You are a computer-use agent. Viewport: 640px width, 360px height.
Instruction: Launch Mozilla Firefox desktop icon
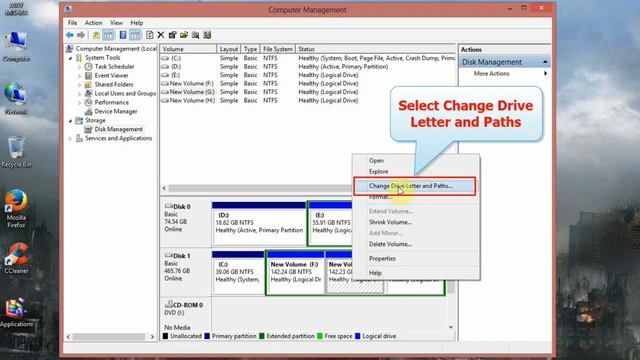[x=16, y=208]
